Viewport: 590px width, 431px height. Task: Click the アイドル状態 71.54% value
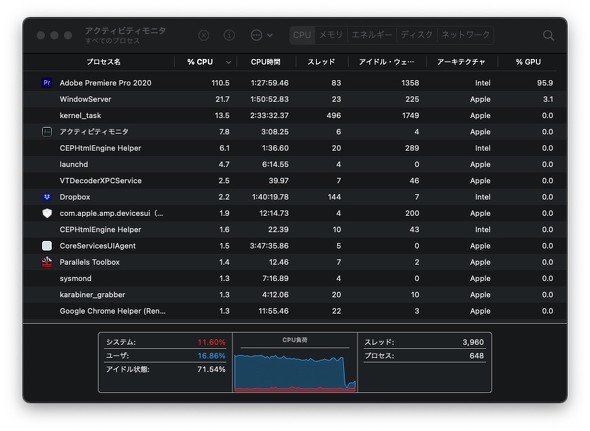coord(211,369)
